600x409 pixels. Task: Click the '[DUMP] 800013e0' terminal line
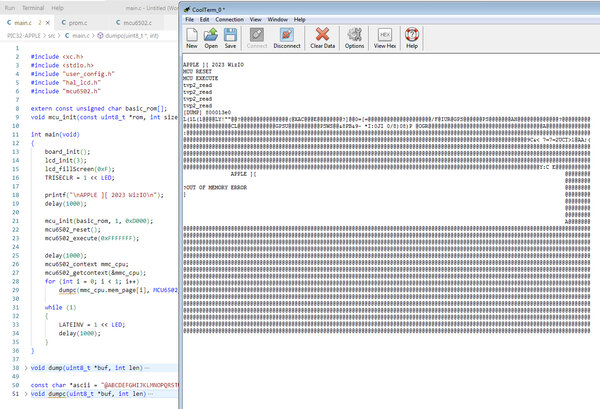[207, 112]
